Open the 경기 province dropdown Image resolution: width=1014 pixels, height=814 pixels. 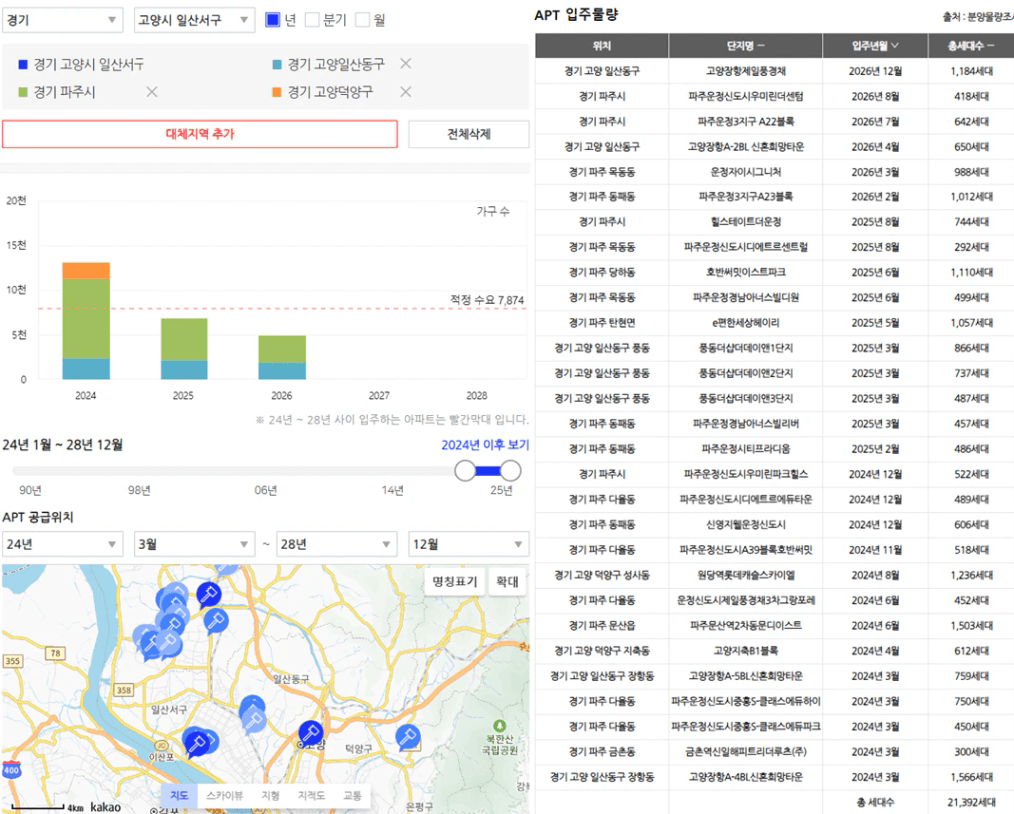(x=63, y=20)
